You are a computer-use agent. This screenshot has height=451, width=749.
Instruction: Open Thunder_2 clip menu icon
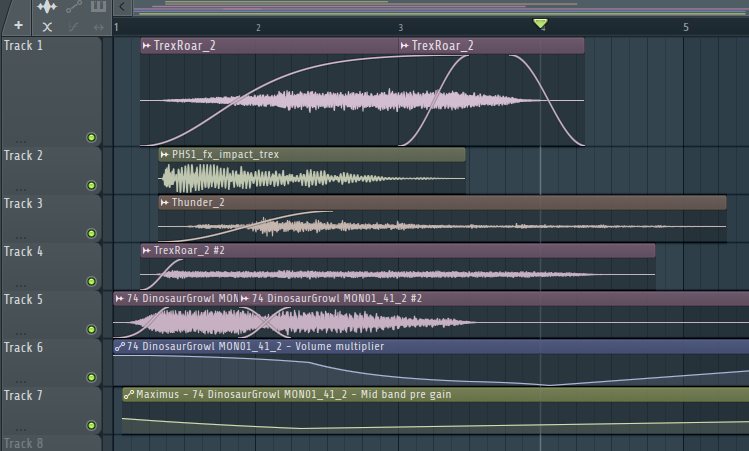pos(164,203)
